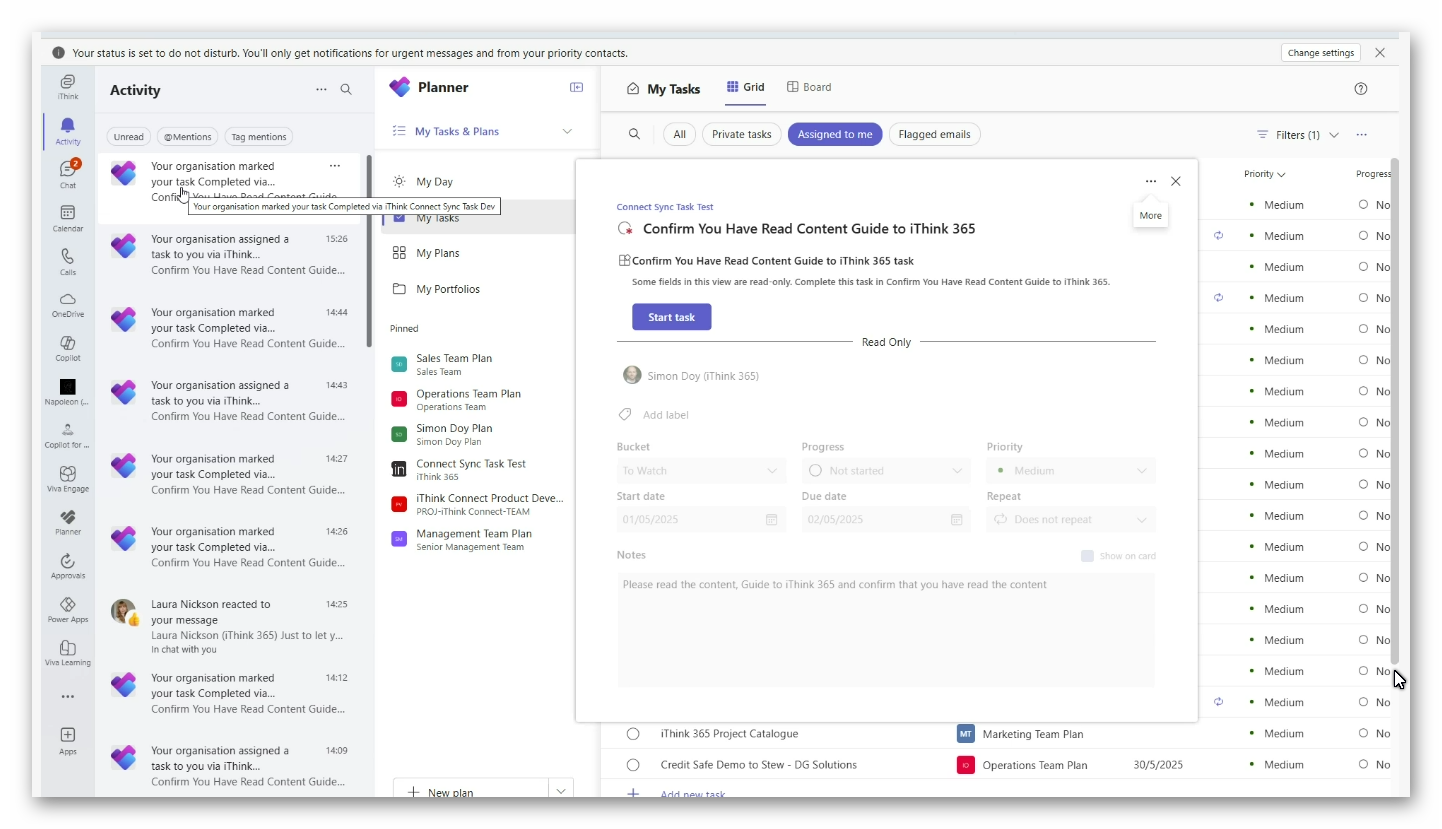Open Priority dropdown Medium in dialog
The height and width of the screenshot is (829, 1442).
pyautogui.click(x=1071, y=471)
